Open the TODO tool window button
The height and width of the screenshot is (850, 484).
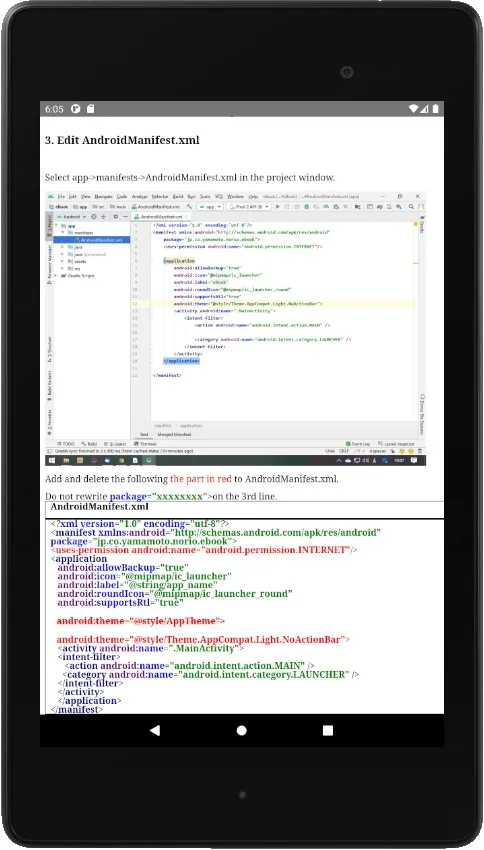tap(66, 443)
